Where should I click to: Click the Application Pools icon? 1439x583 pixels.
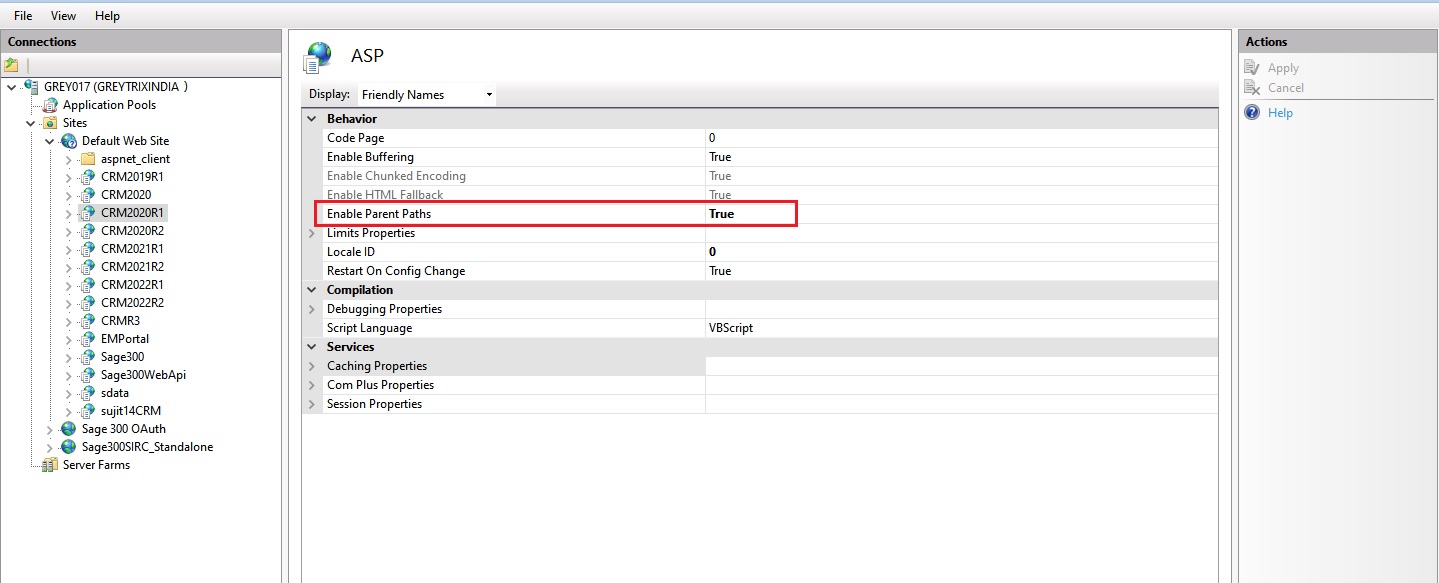pos(50,105)
